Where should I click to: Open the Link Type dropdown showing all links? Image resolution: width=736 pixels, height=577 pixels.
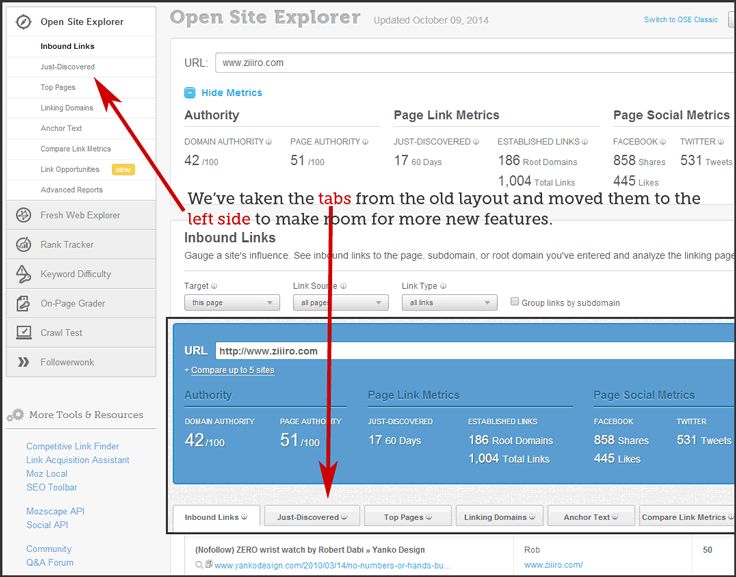click(449, 303)
